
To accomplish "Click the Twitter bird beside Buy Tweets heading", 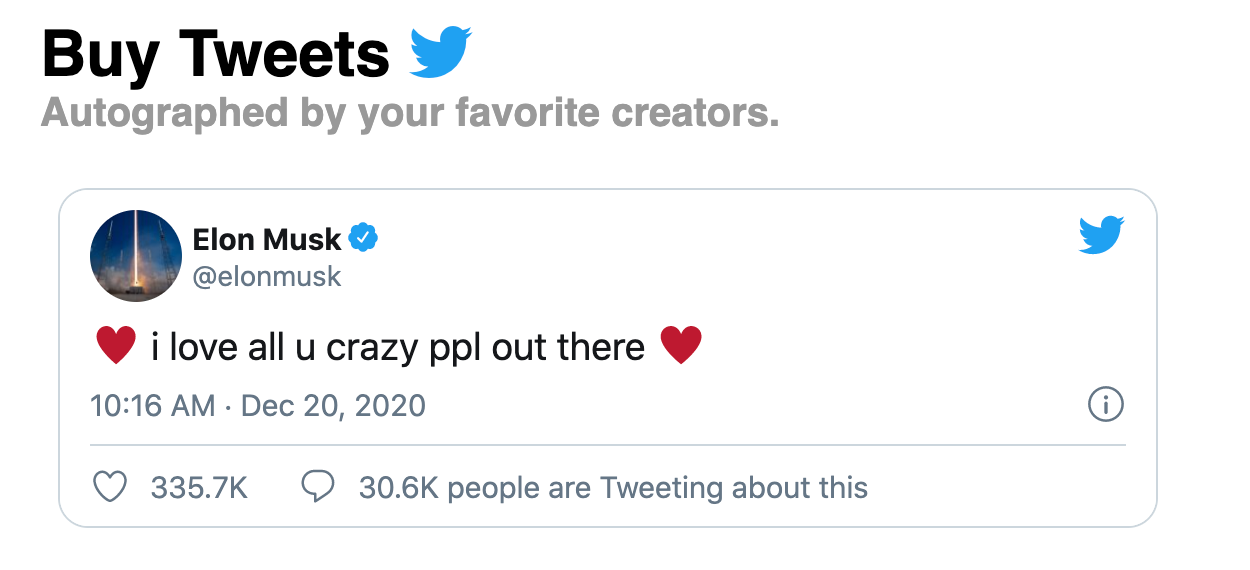I will (x=441, y=53).
